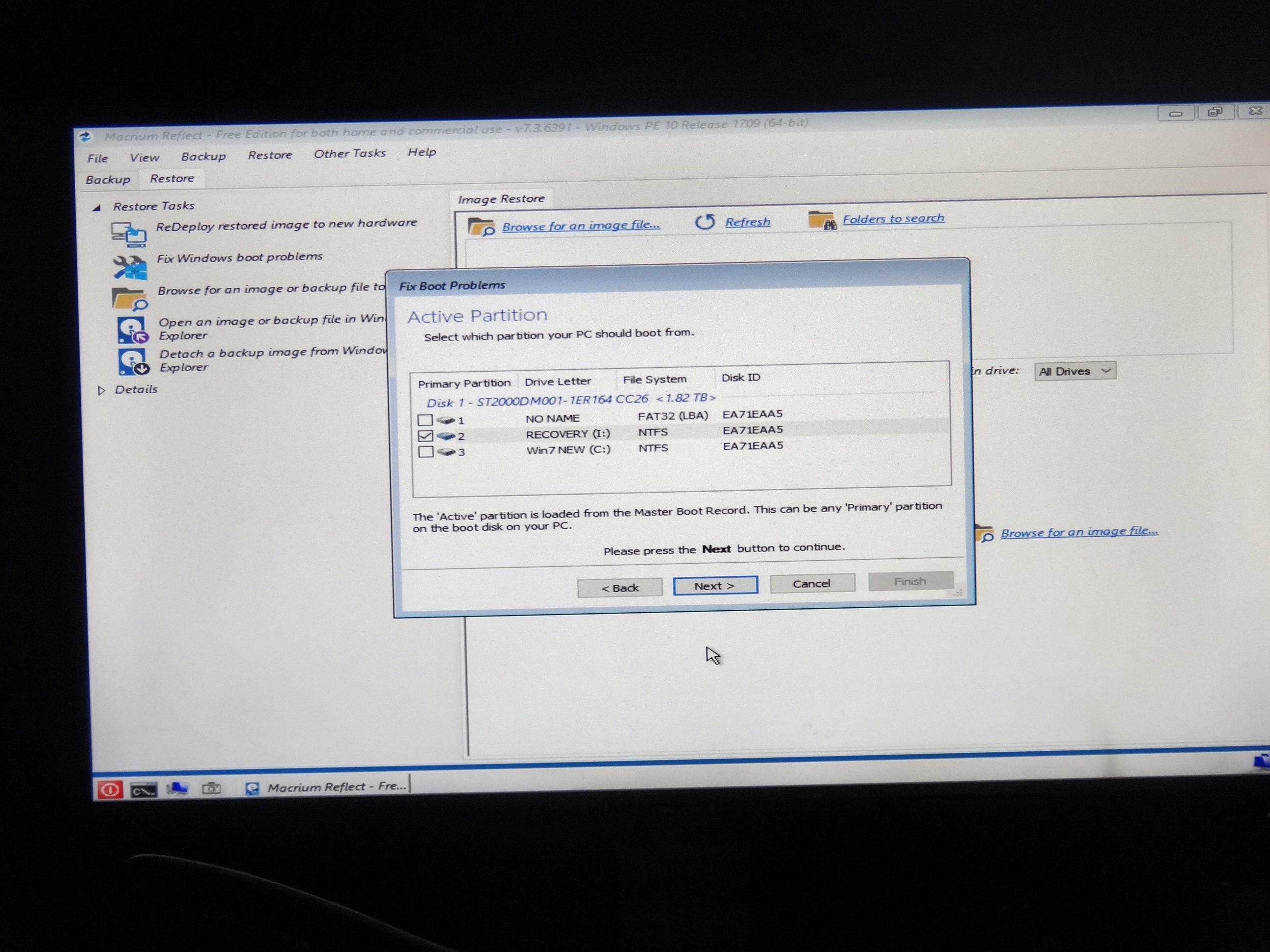The width and height of the screenshot is (1270, 952).
Task: Select the Image Restore tab
Action: (501, 199)
